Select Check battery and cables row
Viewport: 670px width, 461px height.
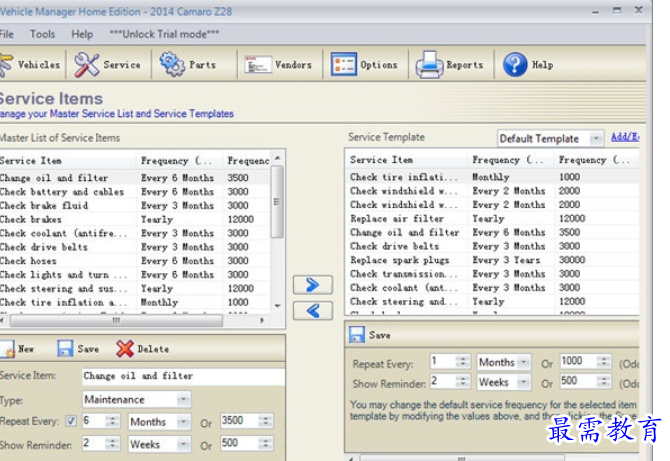pos(135,192)
